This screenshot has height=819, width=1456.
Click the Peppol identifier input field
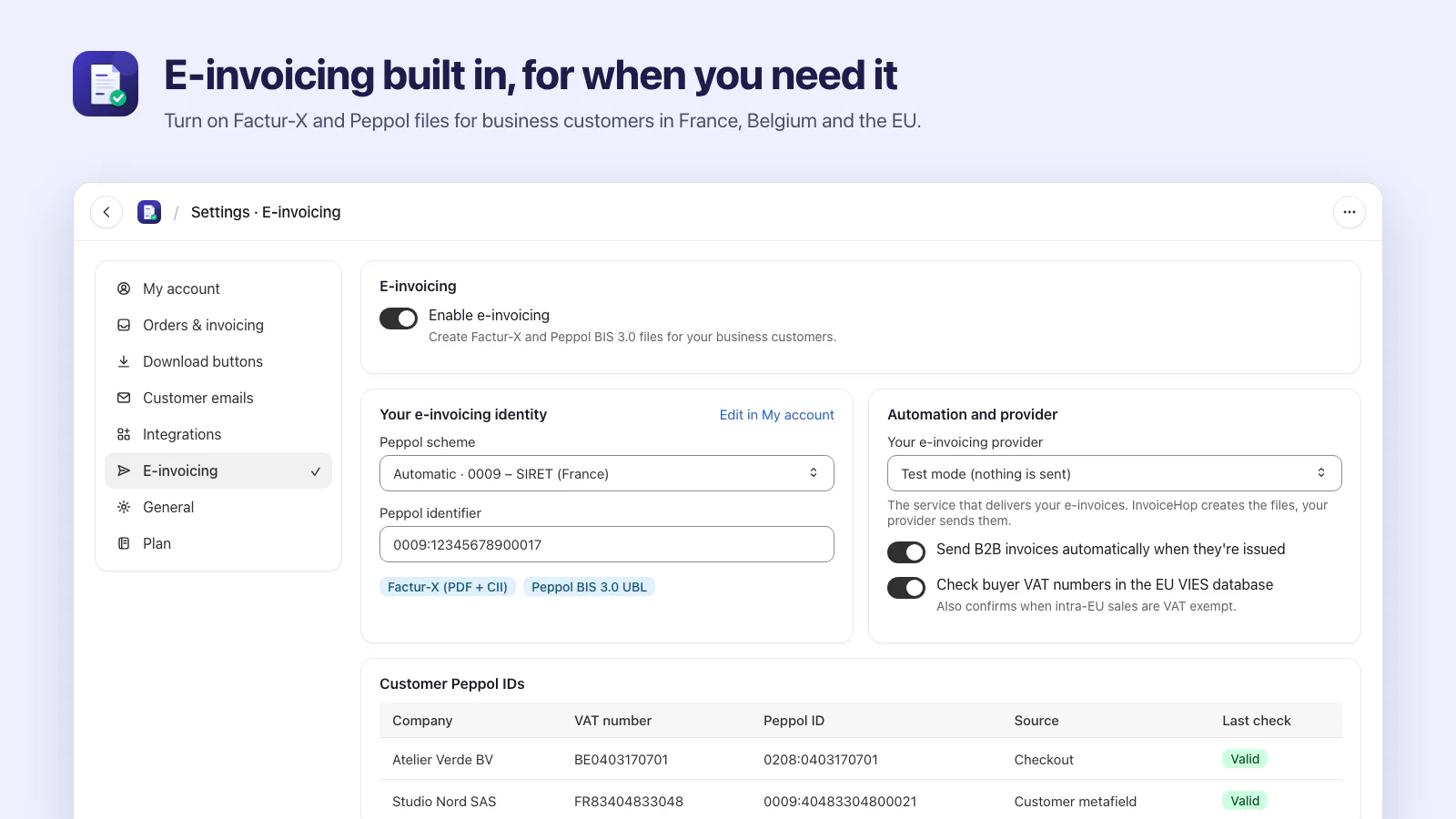click(x=607, y=544)
